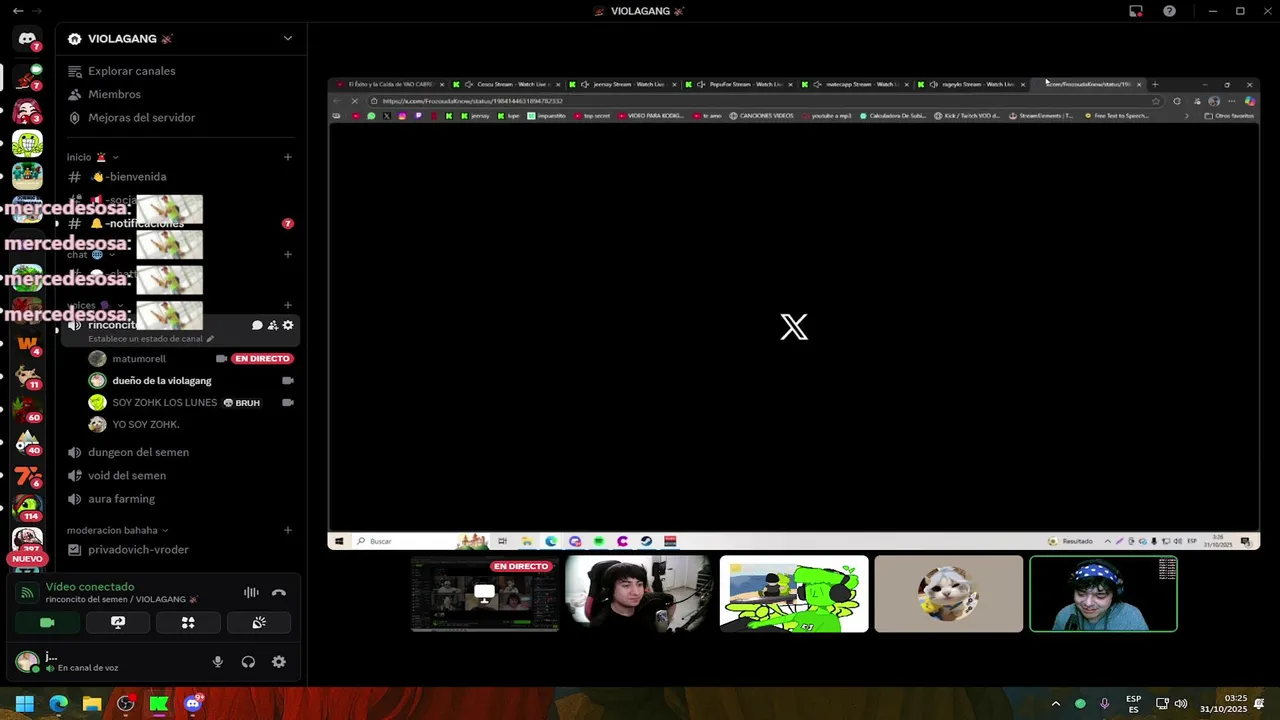Open Kick app from taskbar
The width and height of the screenshot is (1280, 720).
pos(158,704)
